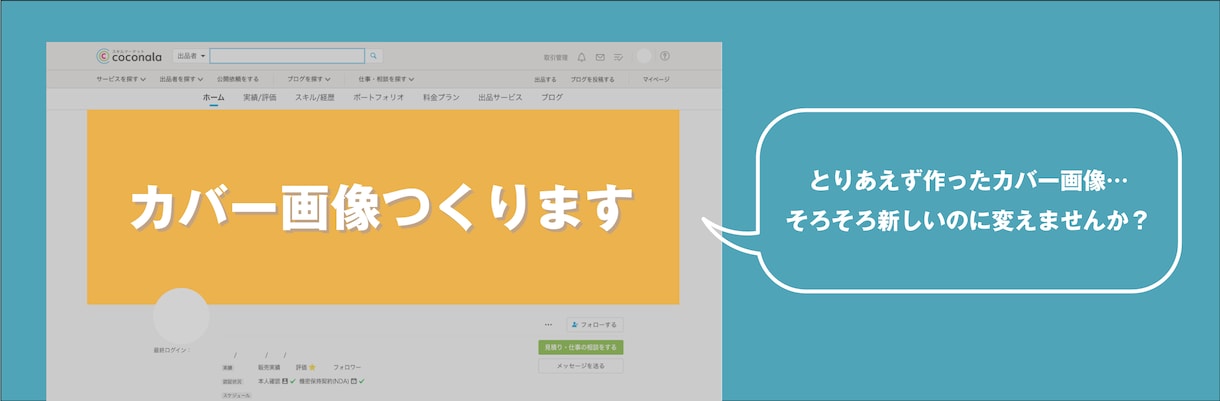Click the ブログを投稿する link
Image resolution: width=1220 pixels, height=401 pixels.
tap(593, 79)
